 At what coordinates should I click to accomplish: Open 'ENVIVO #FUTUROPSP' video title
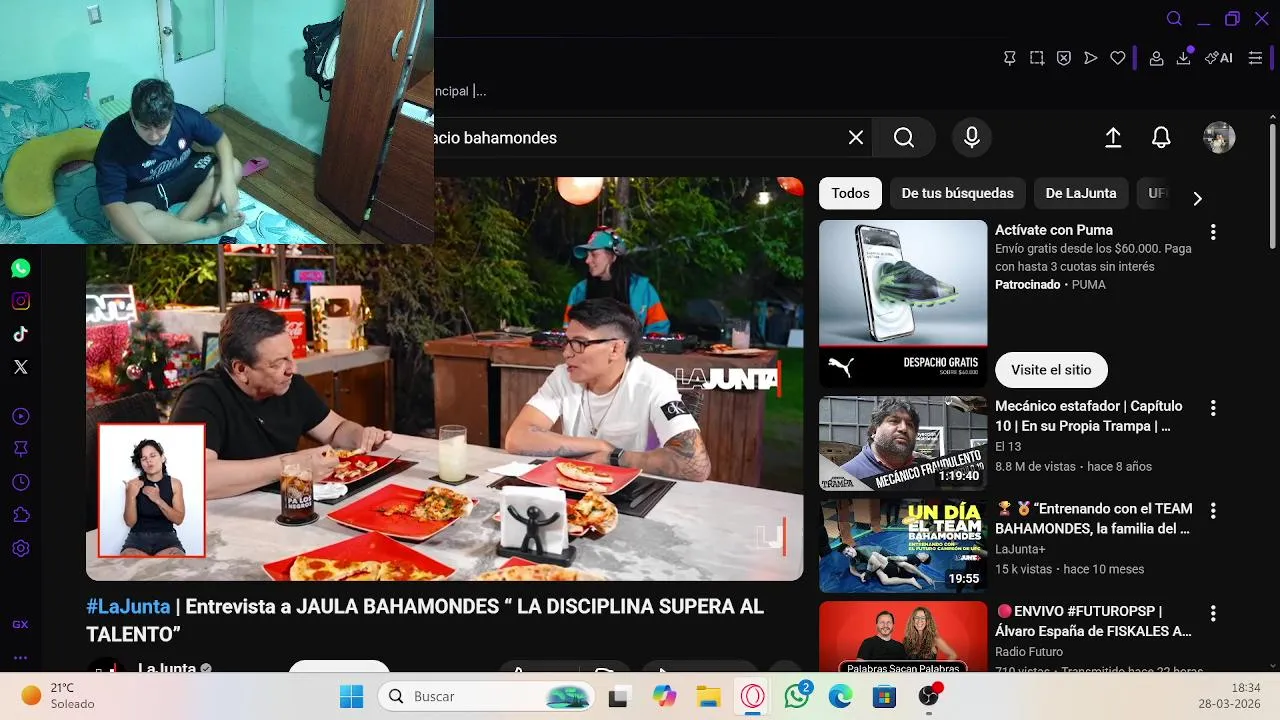click(x=1094, y=621)
